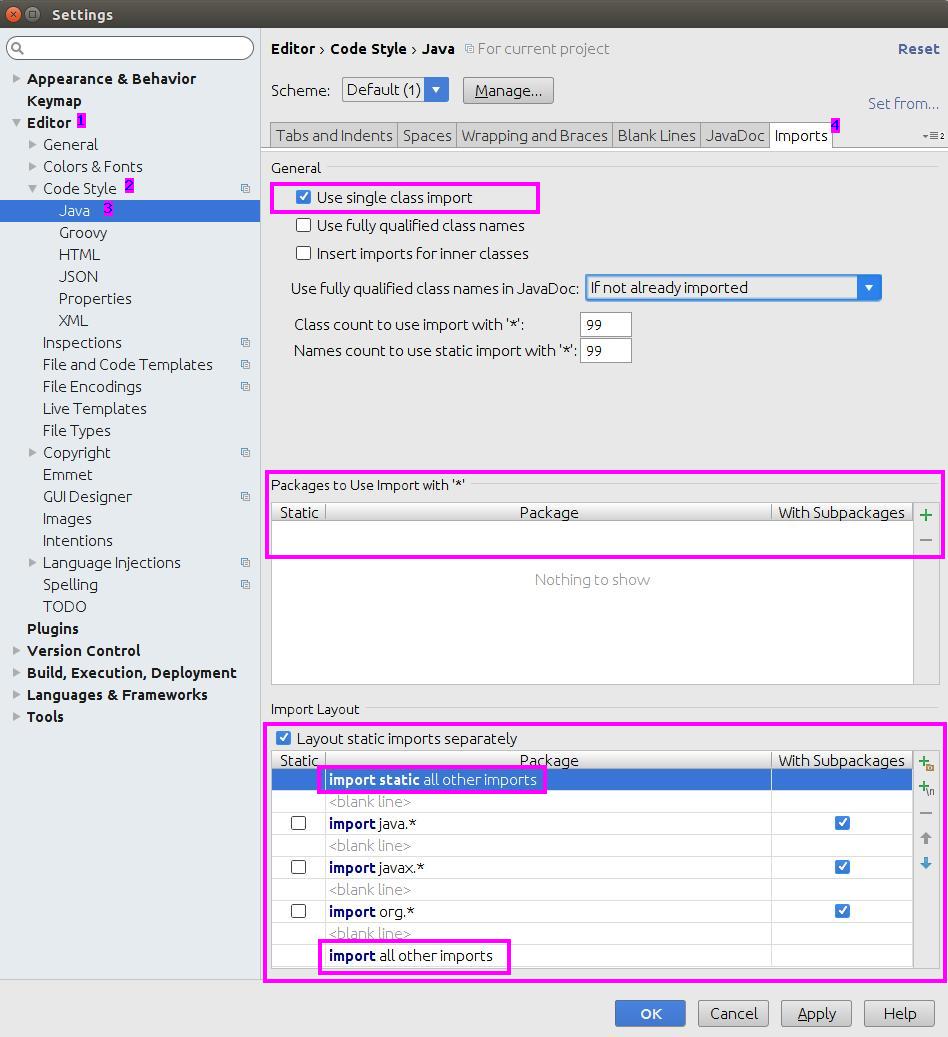Click the add blank line icon in Import Layout

click(x=925, y=787)
